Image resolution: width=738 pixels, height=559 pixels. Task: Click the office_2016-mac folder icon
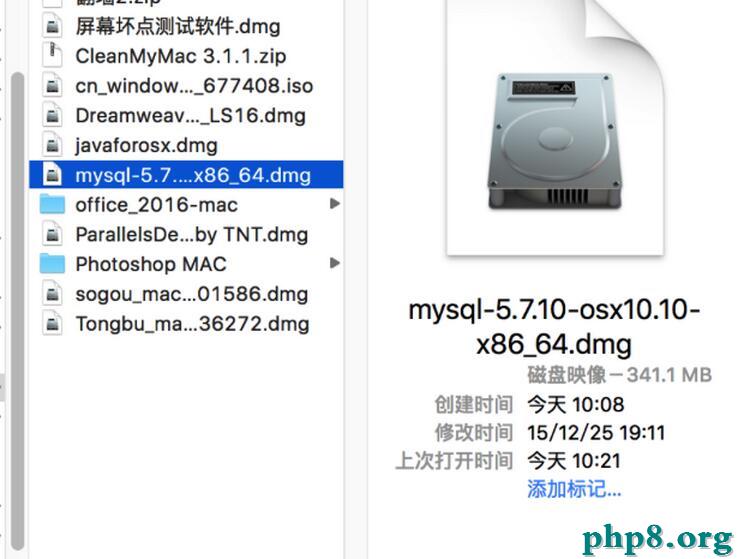coord(52,204)
